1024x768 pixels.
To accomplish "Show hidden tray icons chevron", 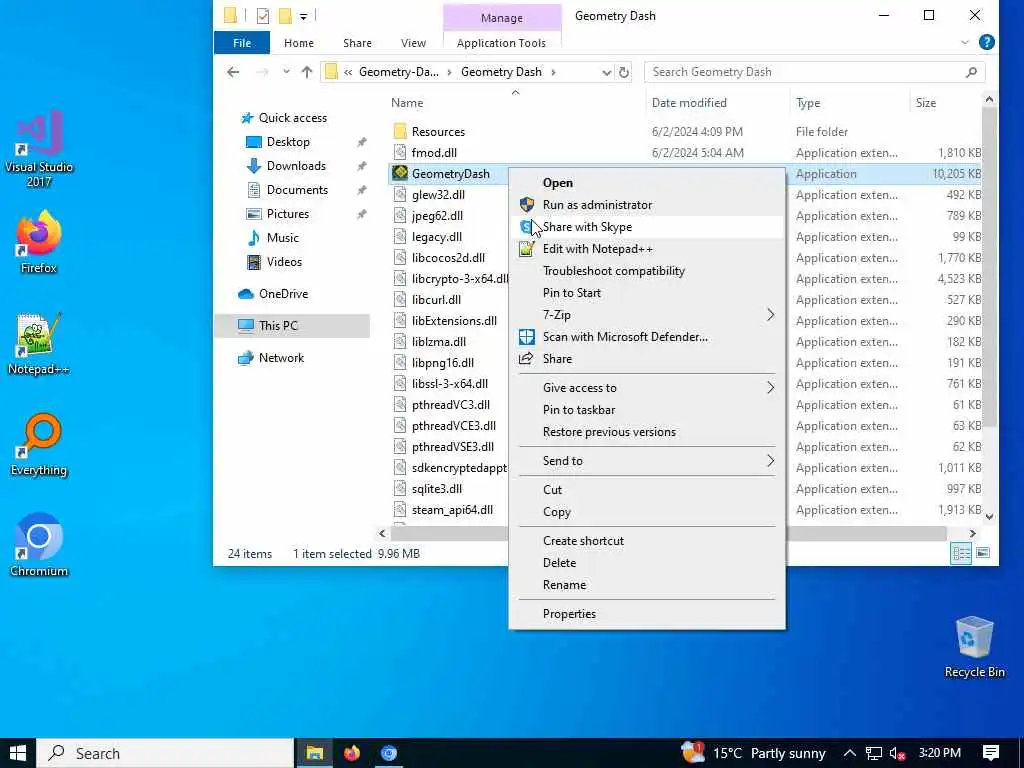I will click(x=849, y=754).
